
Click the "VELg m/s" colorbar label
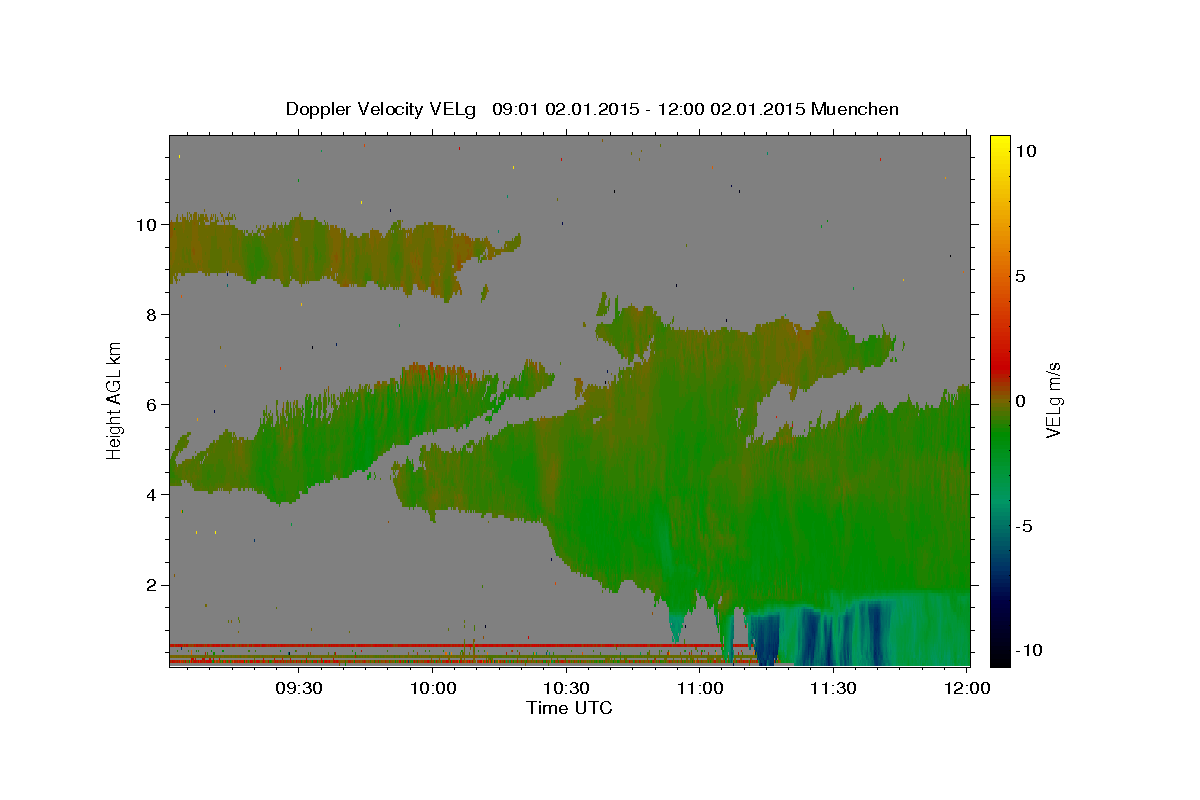(x=1054, y=400)
